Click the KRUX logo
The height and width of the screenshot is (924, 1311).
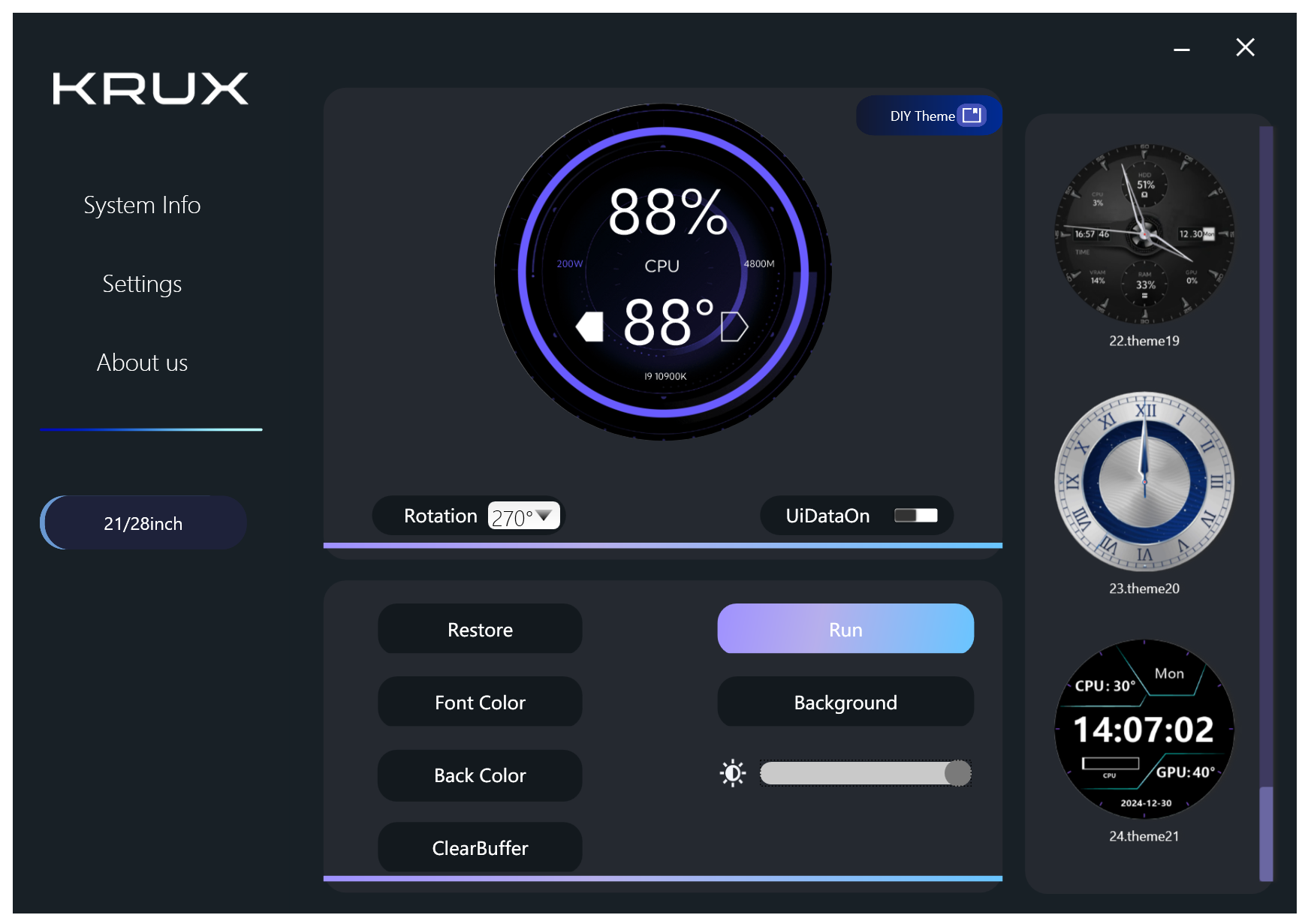[150, 89]
